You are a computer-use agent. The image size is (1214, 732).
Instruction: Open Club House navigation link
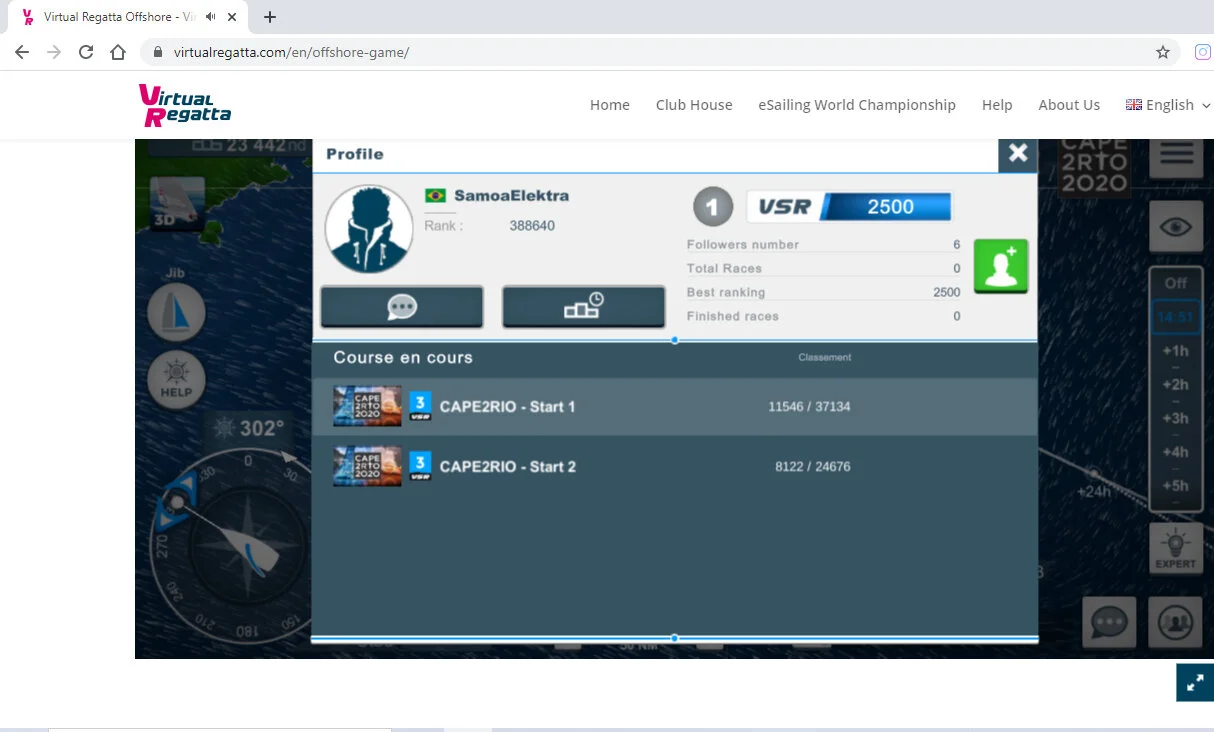pos(694,105)
